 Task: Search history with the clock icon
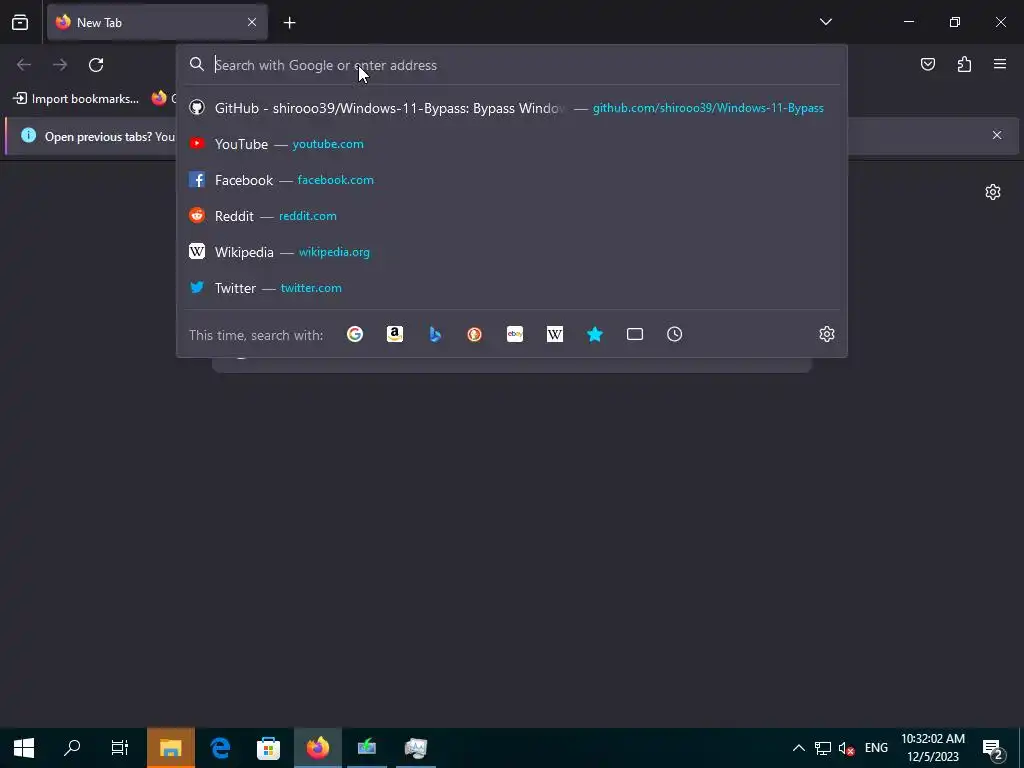point(675,334)
